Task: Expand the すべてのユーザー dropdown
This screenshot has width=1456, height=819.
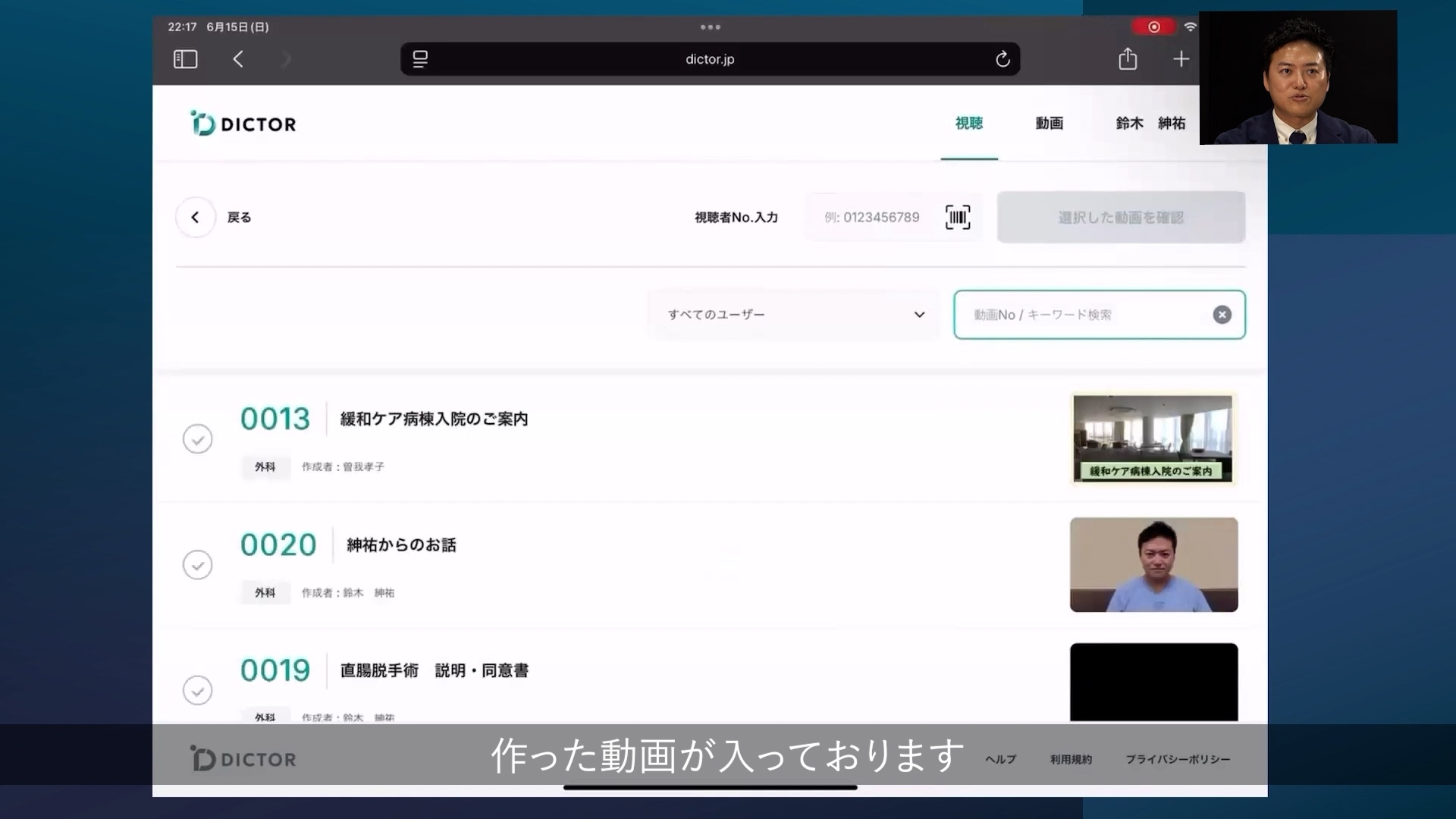Action: point(792,315)
